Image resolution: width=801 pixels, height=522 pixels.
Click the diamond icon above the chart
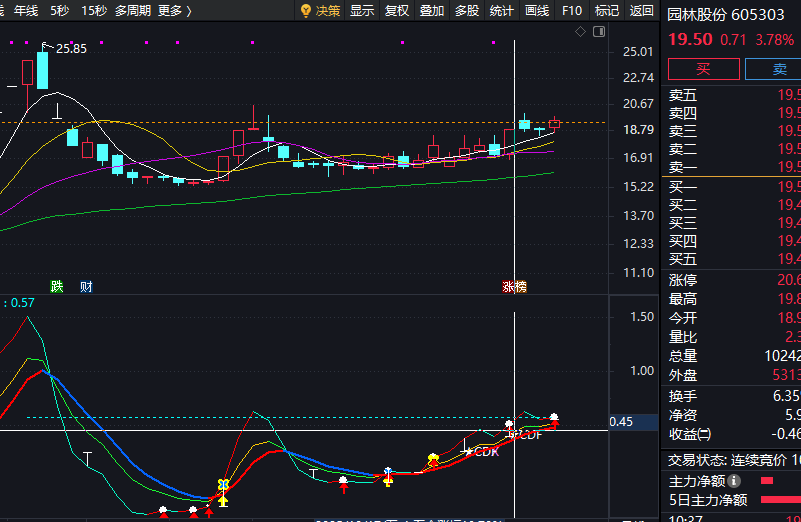580,32
